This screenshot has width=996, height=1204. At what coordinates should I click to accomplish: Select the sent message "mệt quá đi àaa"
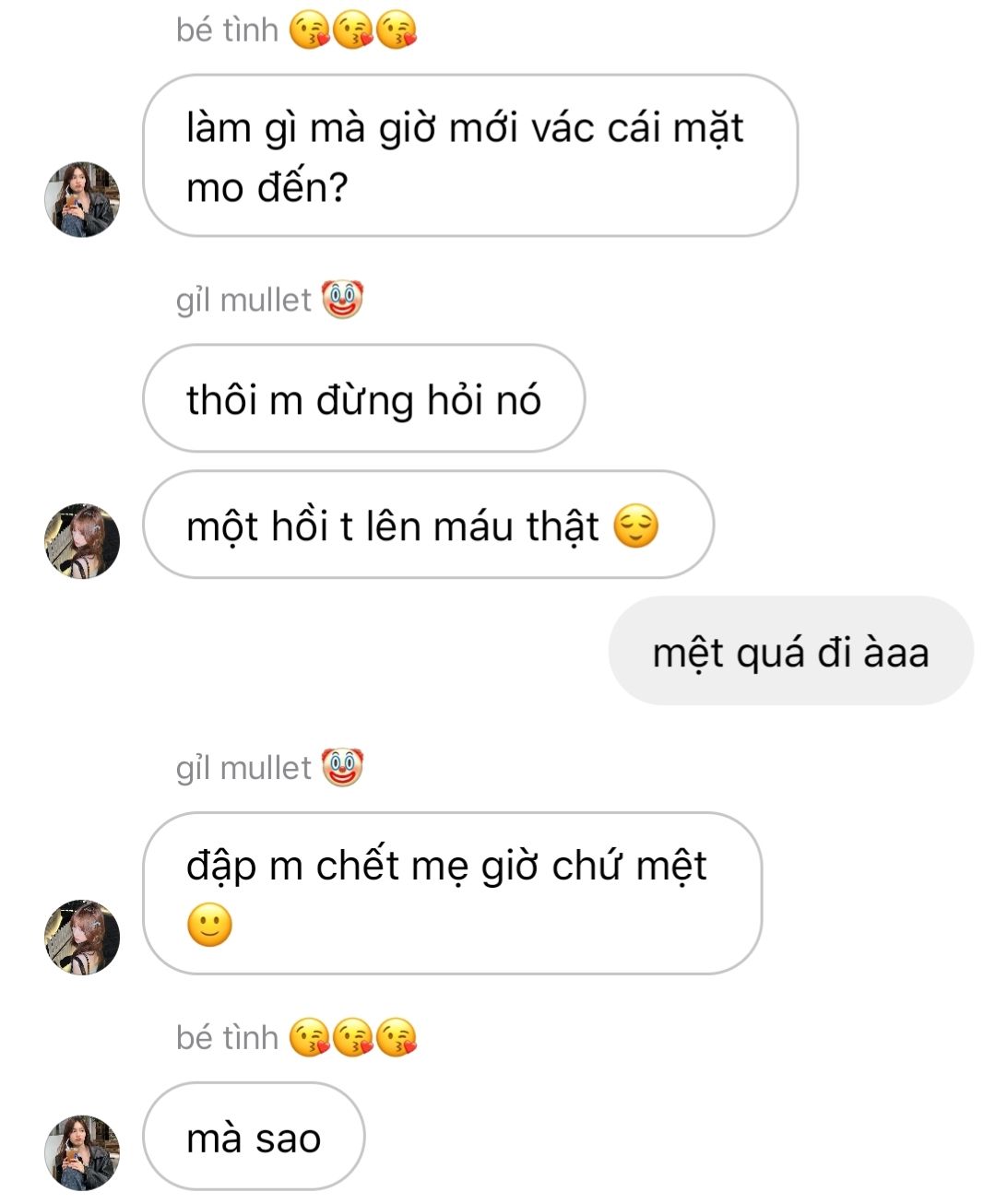(x=790, y=651)
